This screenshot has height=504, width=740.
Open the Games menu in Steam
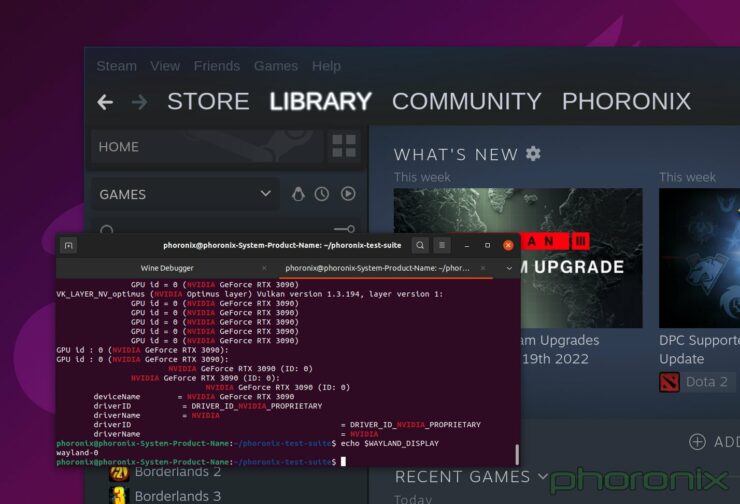pos(276,66)
